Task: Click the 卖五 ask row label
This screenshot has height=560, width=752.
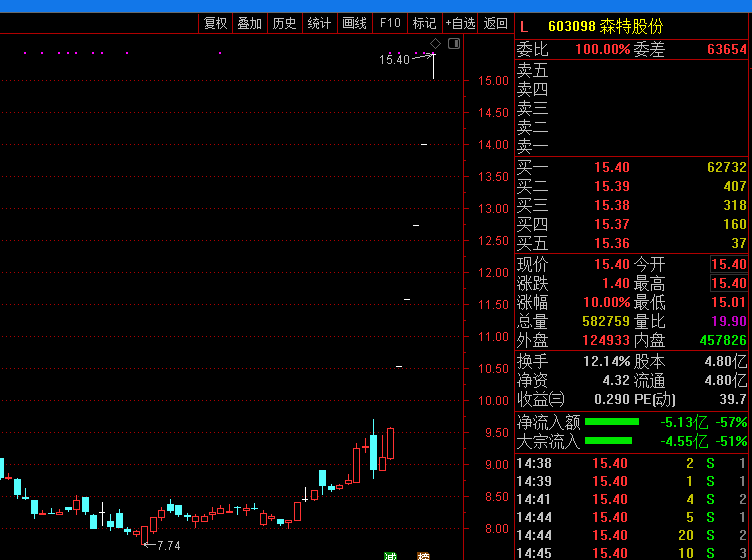Action: (532, 70)
